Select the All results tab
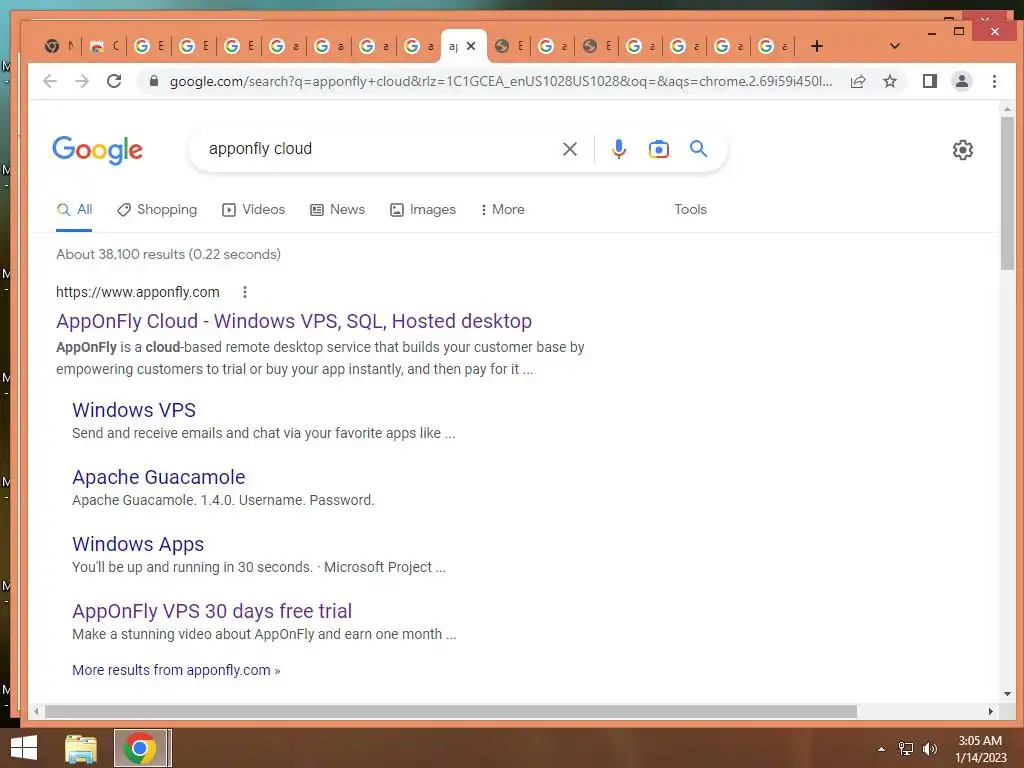This screenshot has width=1024, height=768. tap(74, 210)
